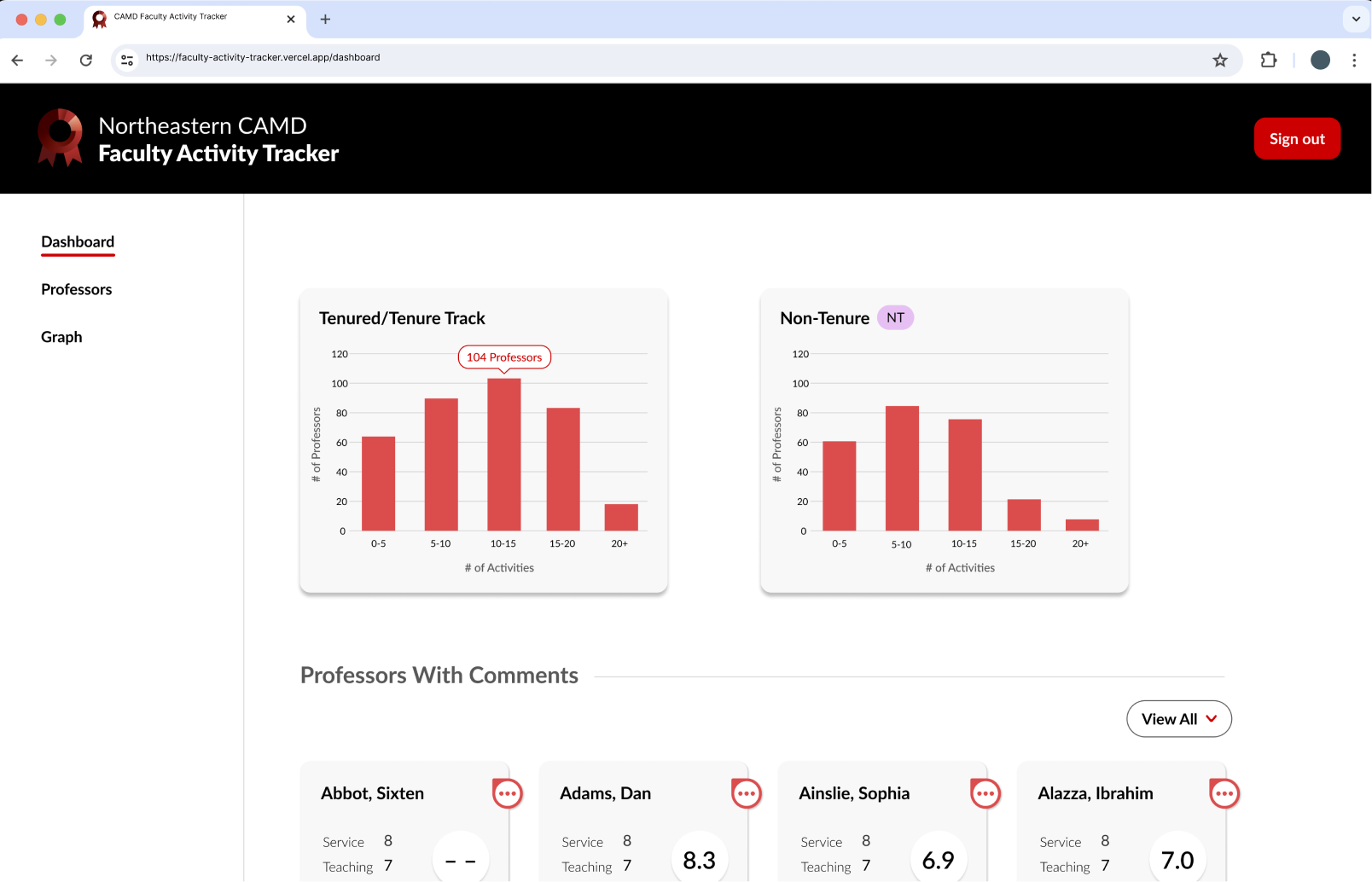The image size is (1372, 882).
Task: Expand the View All dropdown
Action: pos(1179,719)
